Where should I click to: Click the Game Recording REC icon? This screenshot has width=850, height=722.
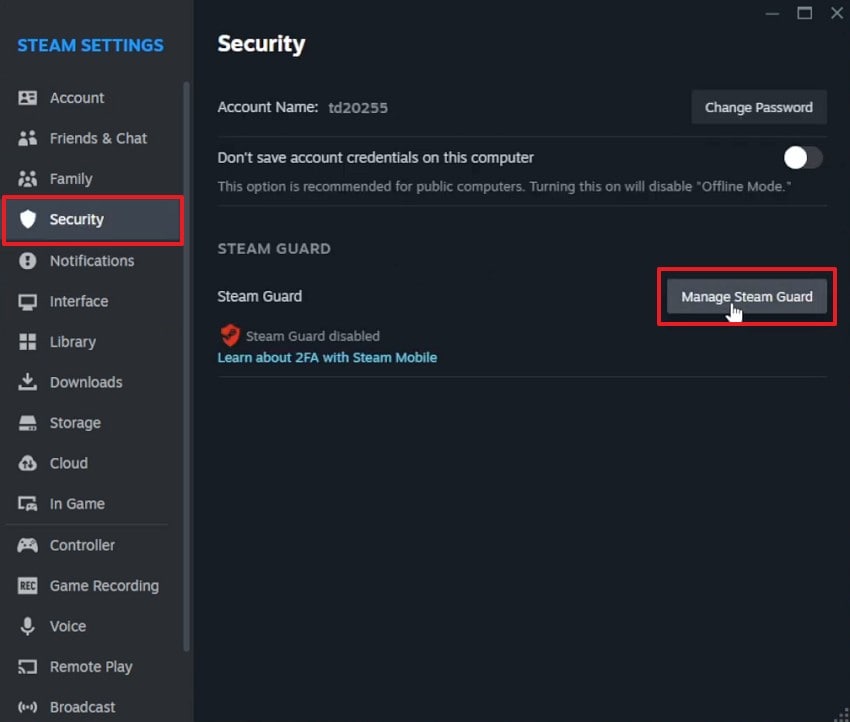(28, 585)
